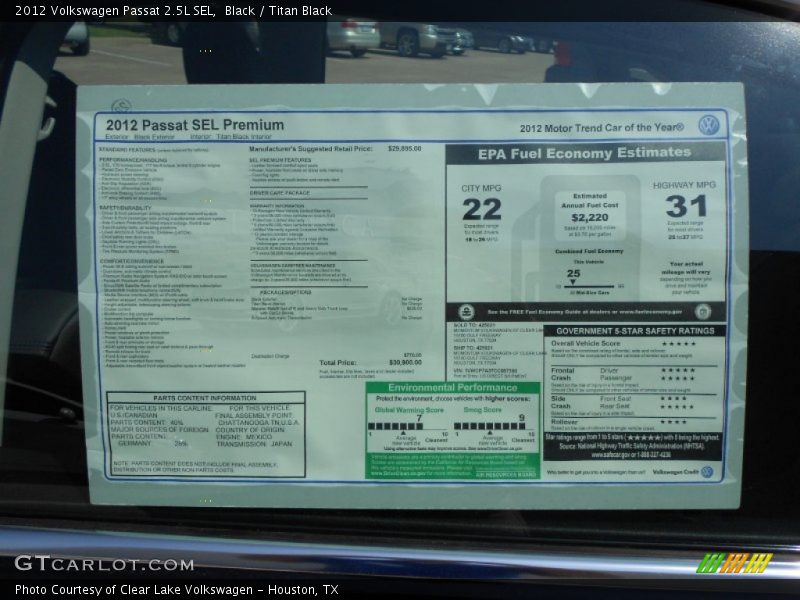The height and width of the screenshot is (600, 800).
Task: Click the combined fuel economy scale bar
Action: point(589,287)
